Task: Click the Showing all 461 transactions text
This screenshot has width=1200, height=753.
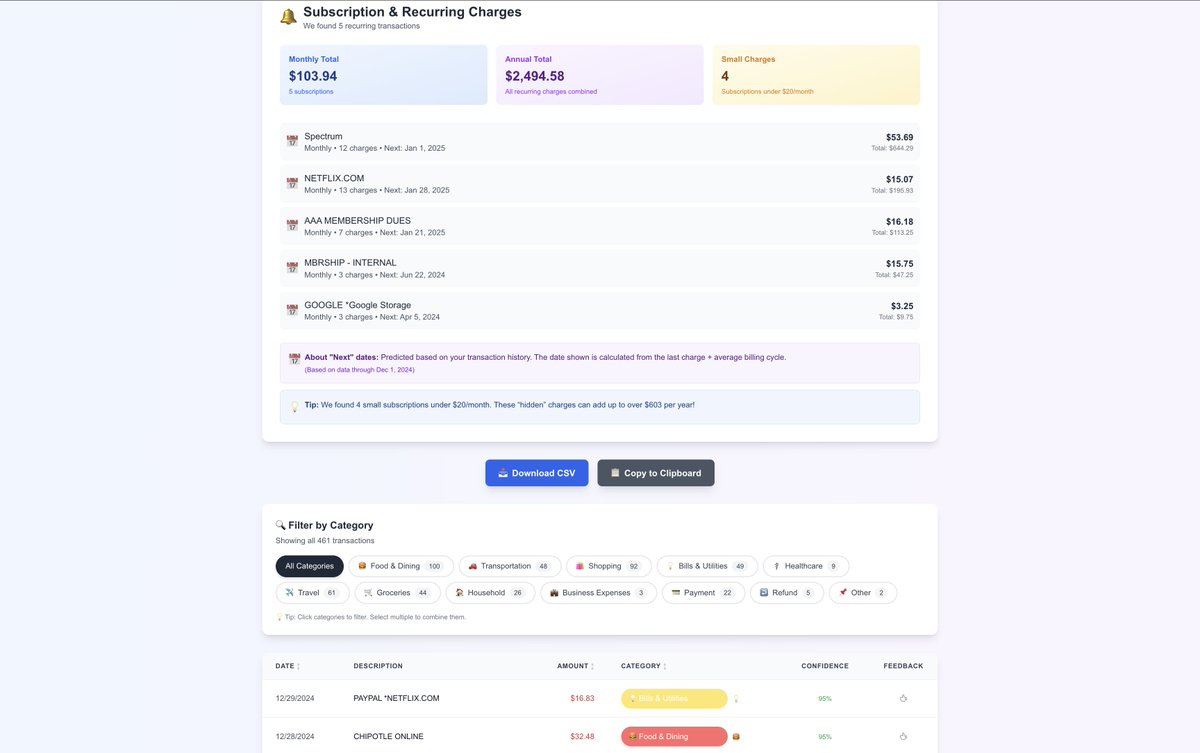Action: (x=325, y=541)
